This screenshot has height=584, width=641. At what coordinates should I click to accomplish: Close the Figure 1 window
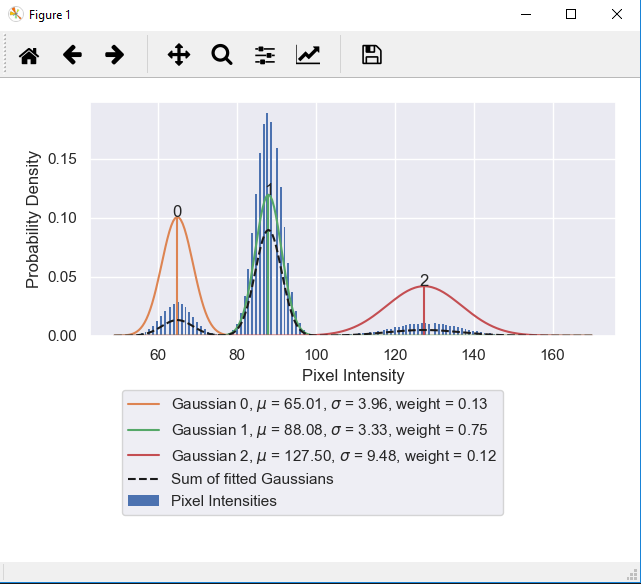616,14
